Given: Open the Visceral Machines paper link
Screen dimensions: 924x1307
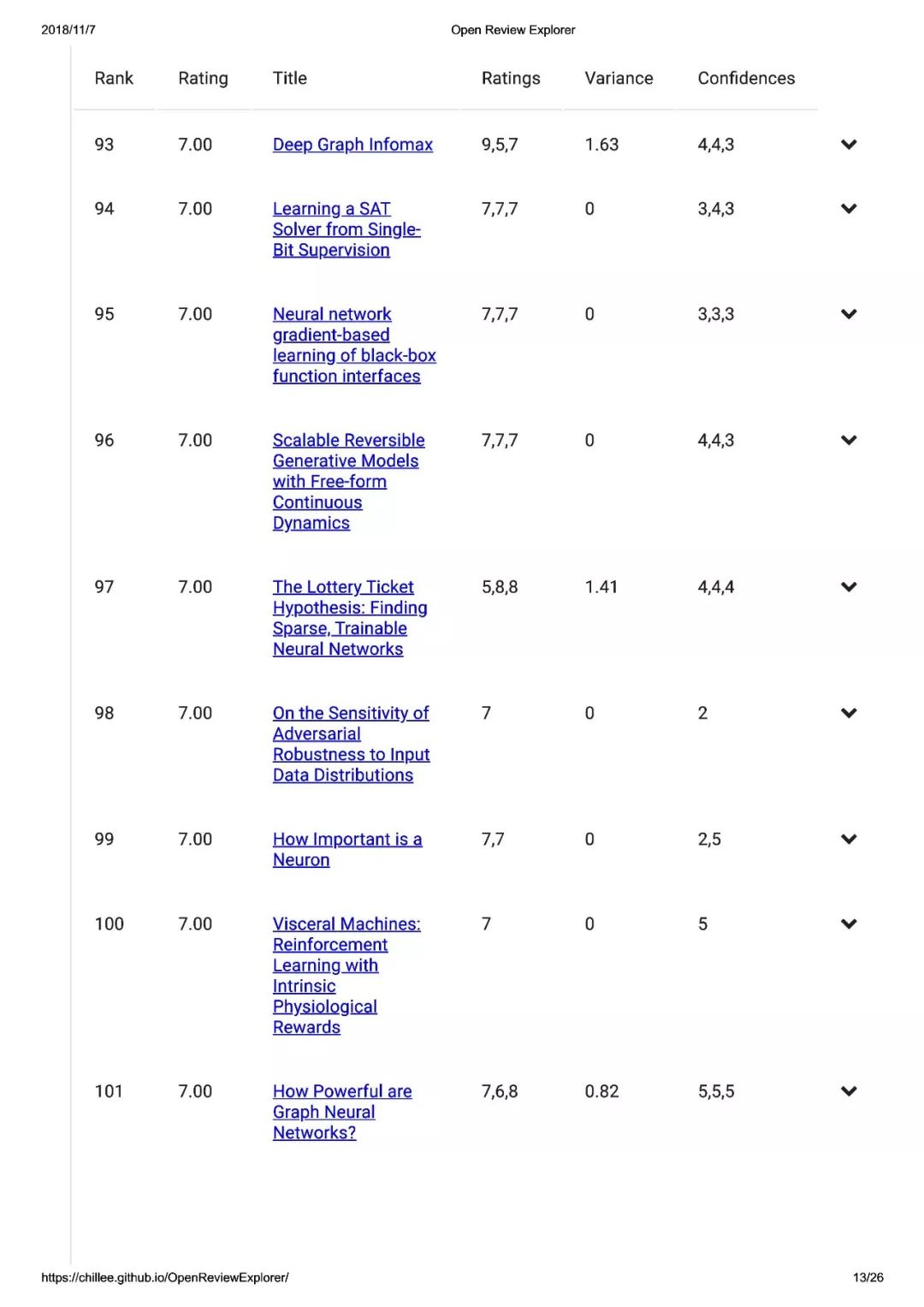Looking at the screenshot, I should tap(346, 976).
